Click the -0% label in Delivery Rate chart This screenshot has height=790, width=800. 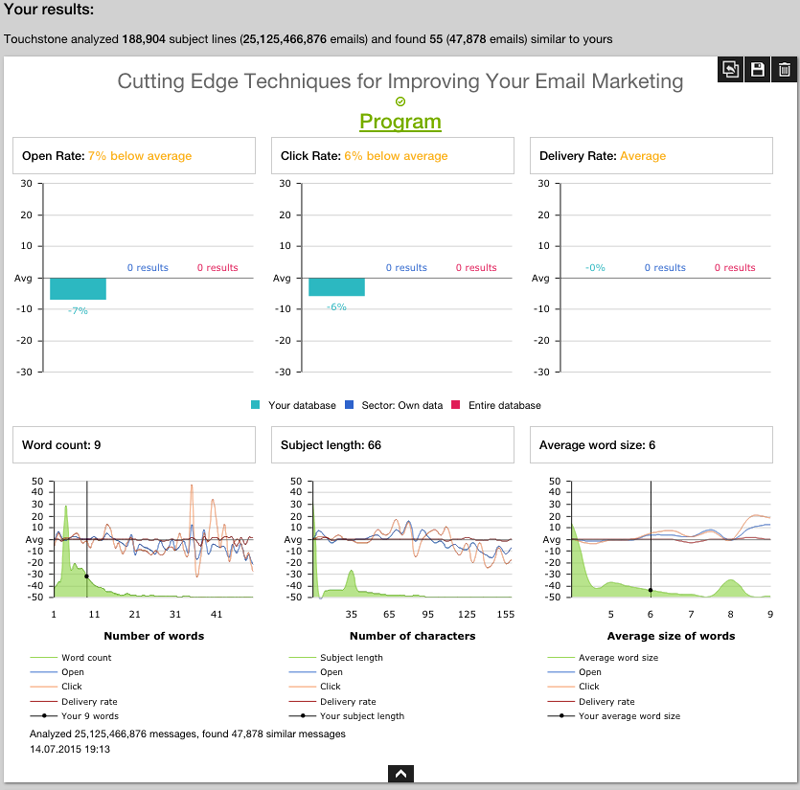[595, 267]
